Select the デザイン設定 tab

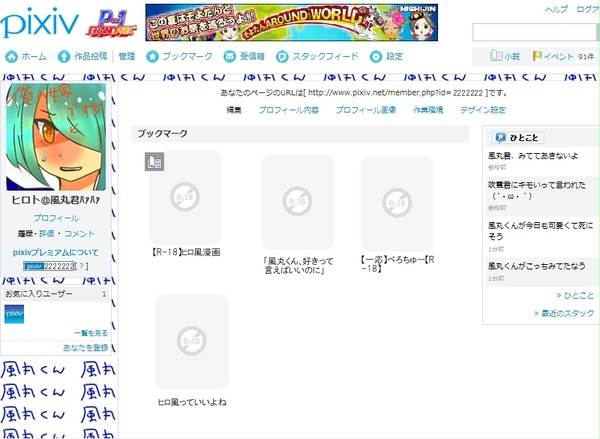point(483,110)
